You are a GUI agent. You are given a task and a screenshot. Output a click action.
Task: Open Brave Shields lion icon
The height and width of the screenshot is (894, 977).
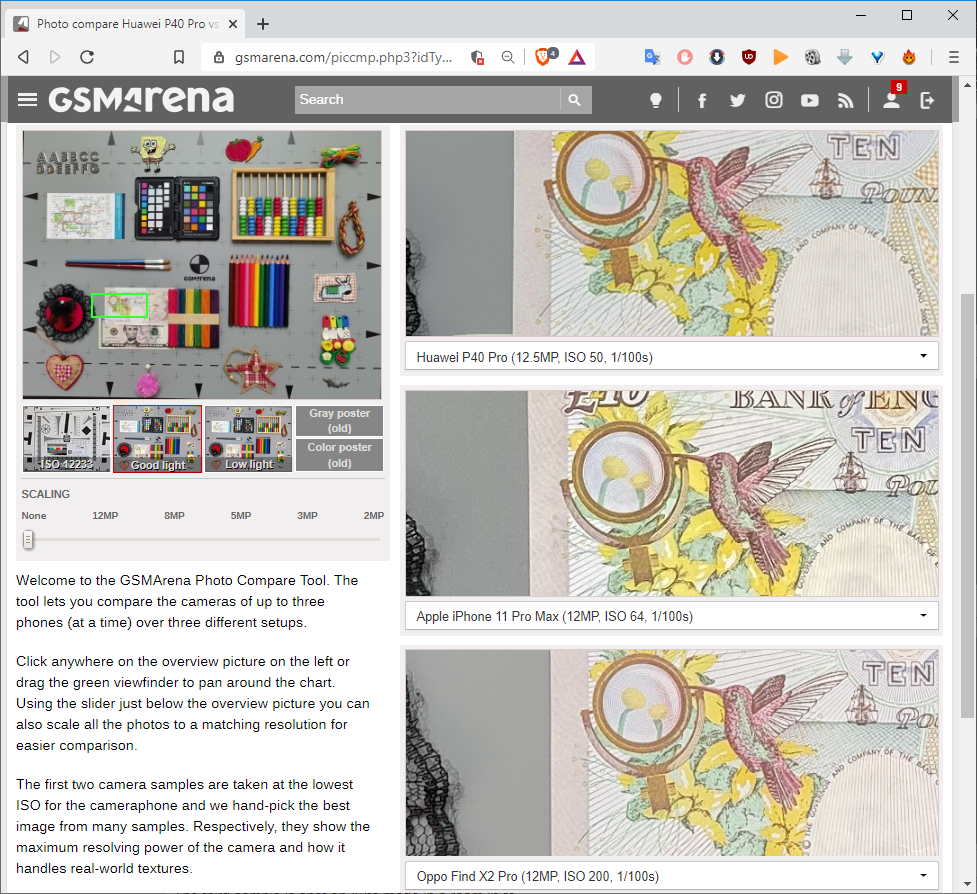click(x=545, y=57)
